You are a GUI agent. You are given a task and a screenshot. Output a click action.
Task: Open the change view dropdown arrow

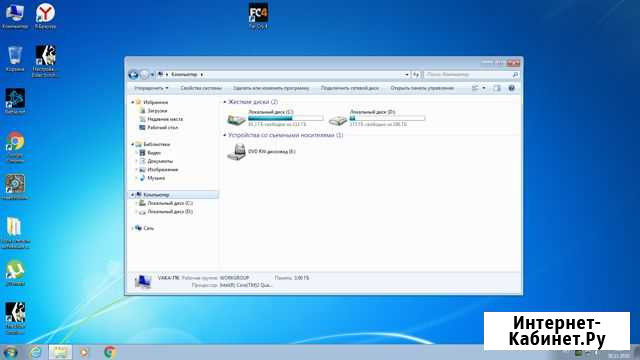(x=484, y=88)
